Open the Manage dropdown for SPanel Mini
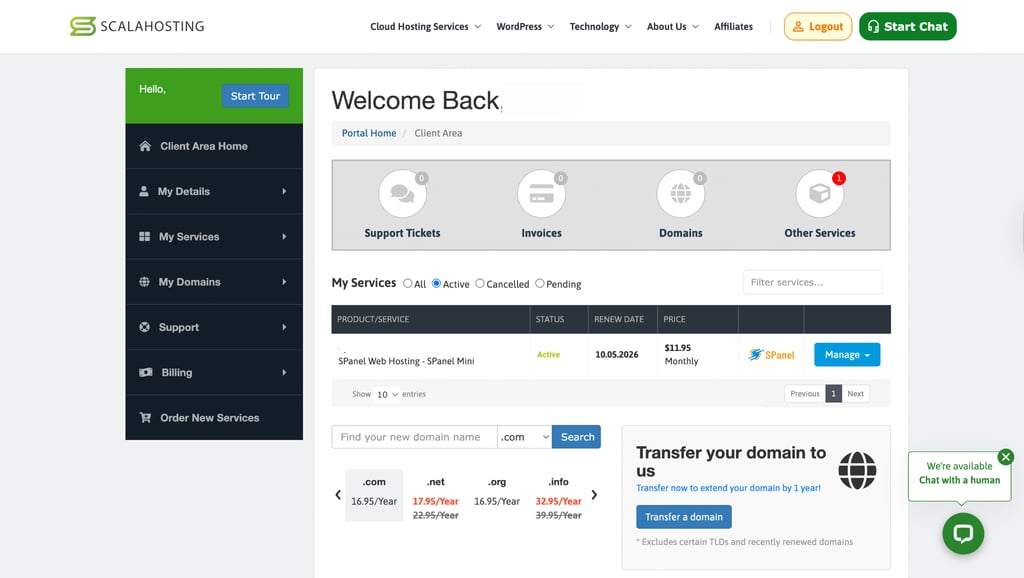Screen dimensions: 1024x578 pos(847,355)
